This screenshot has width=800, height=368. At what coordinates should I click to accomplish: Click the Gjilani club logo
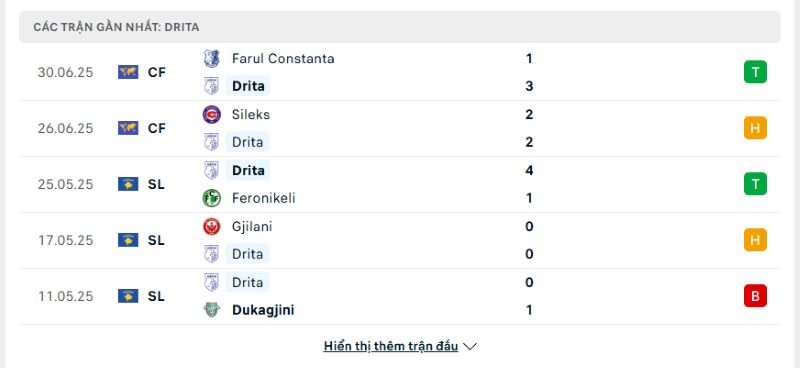pos(211,226)
